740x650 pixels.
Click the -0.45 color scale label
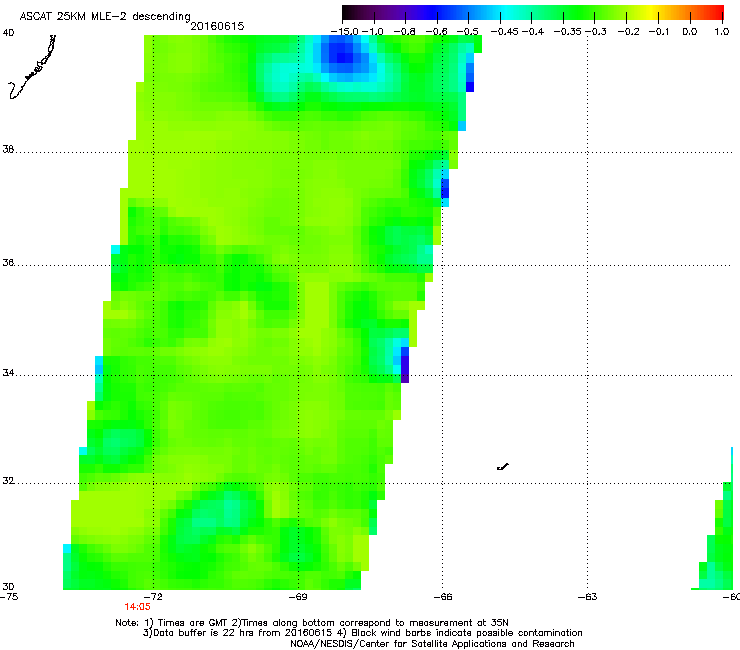[x=505, y=32]
